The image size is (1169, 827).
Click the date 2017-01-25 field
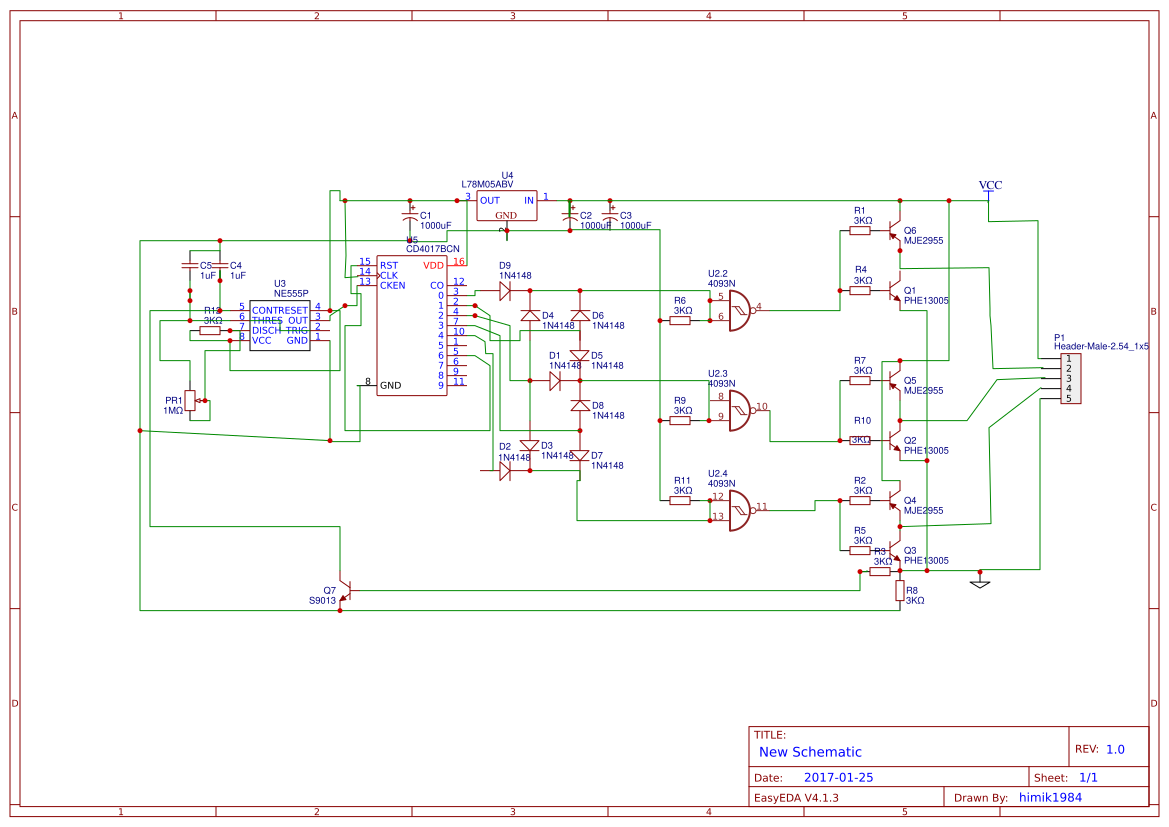[x=840, y=776]
